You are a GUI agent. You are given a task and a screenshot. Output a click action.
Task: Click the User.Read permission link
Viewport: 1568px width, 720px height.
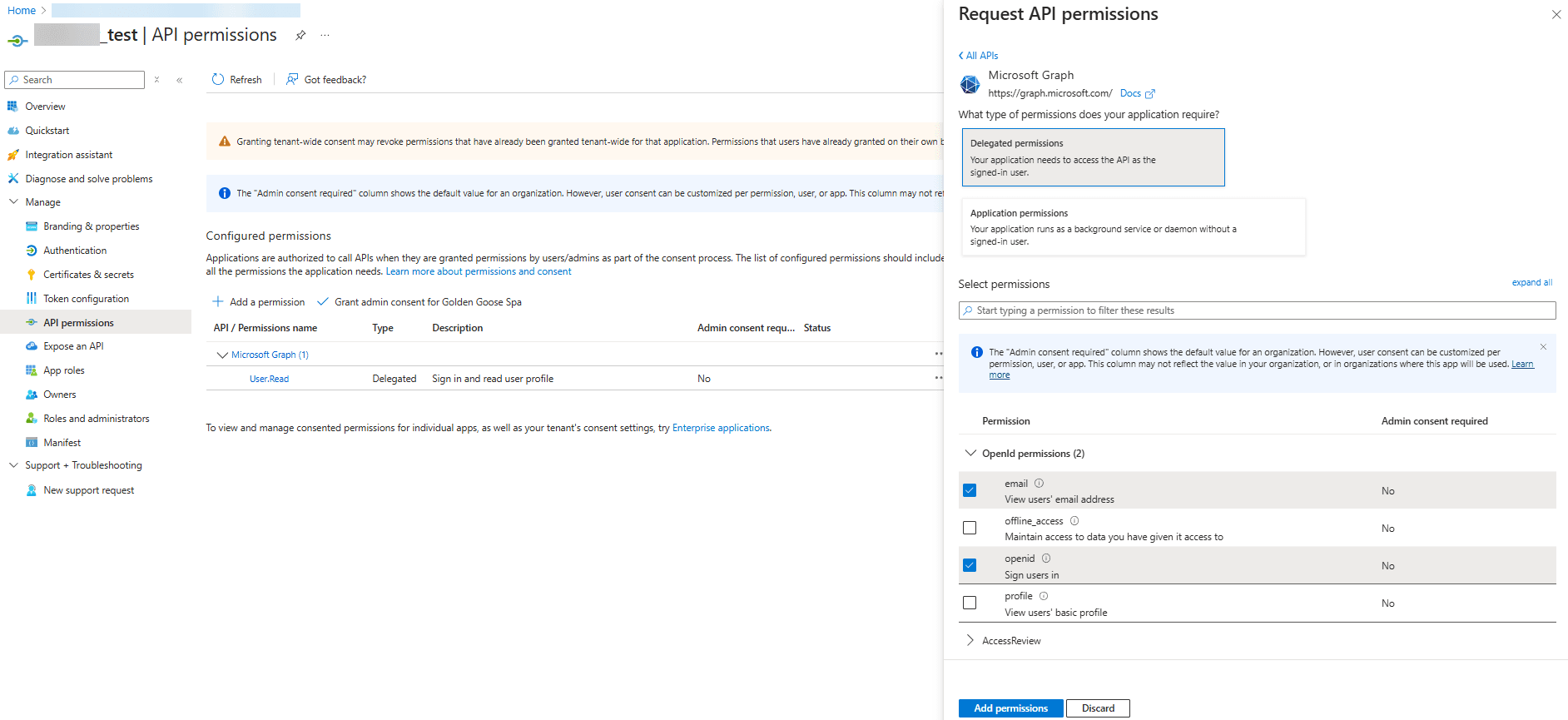click(269, 379)
